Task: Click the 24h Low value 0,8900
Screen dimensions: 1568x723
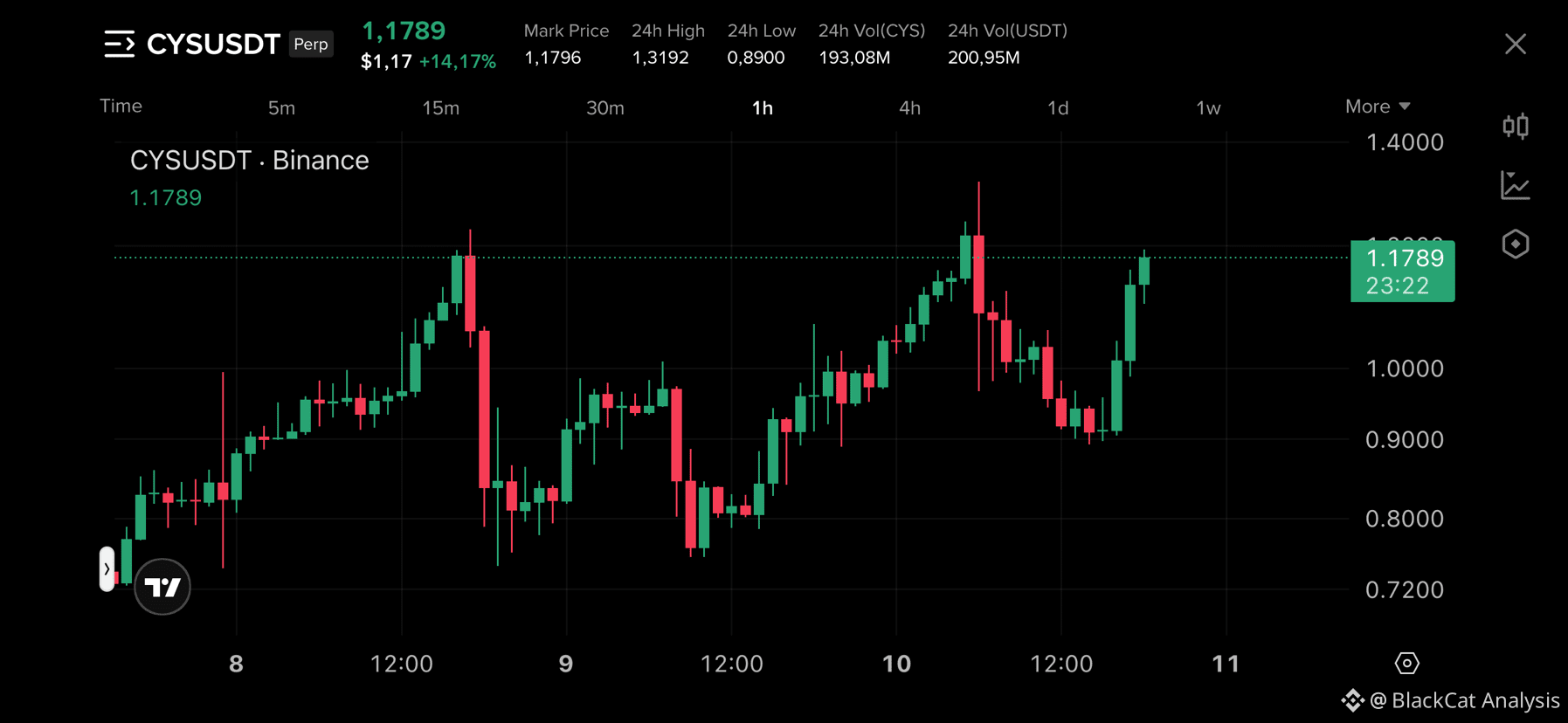Action: (x=756, y=58)
